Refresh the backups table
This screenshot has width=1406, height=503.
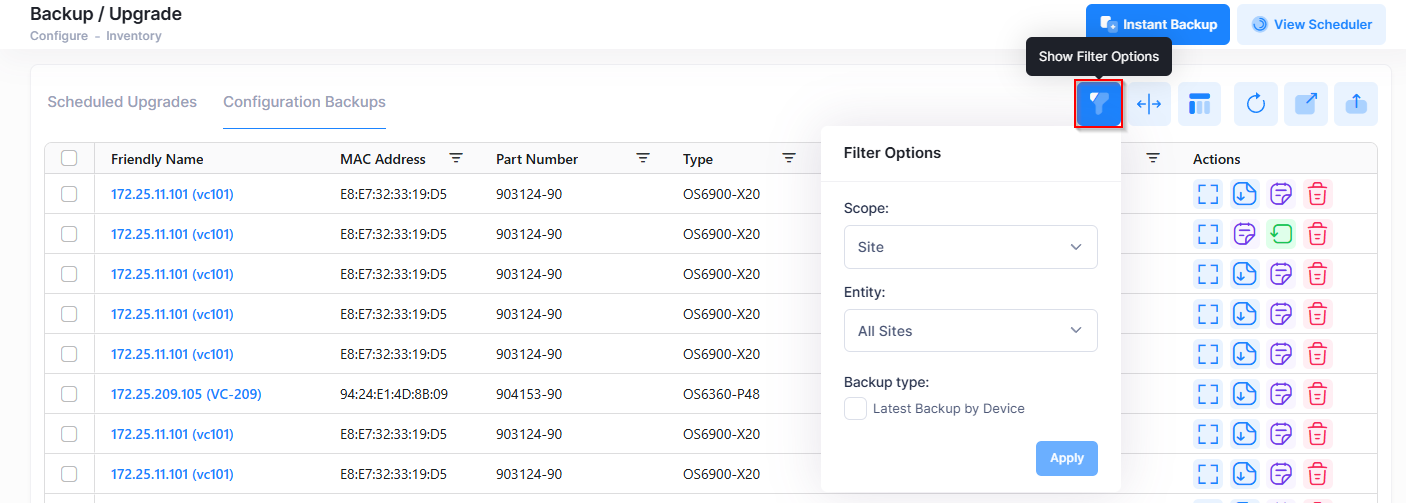(x=1256, y=104)
